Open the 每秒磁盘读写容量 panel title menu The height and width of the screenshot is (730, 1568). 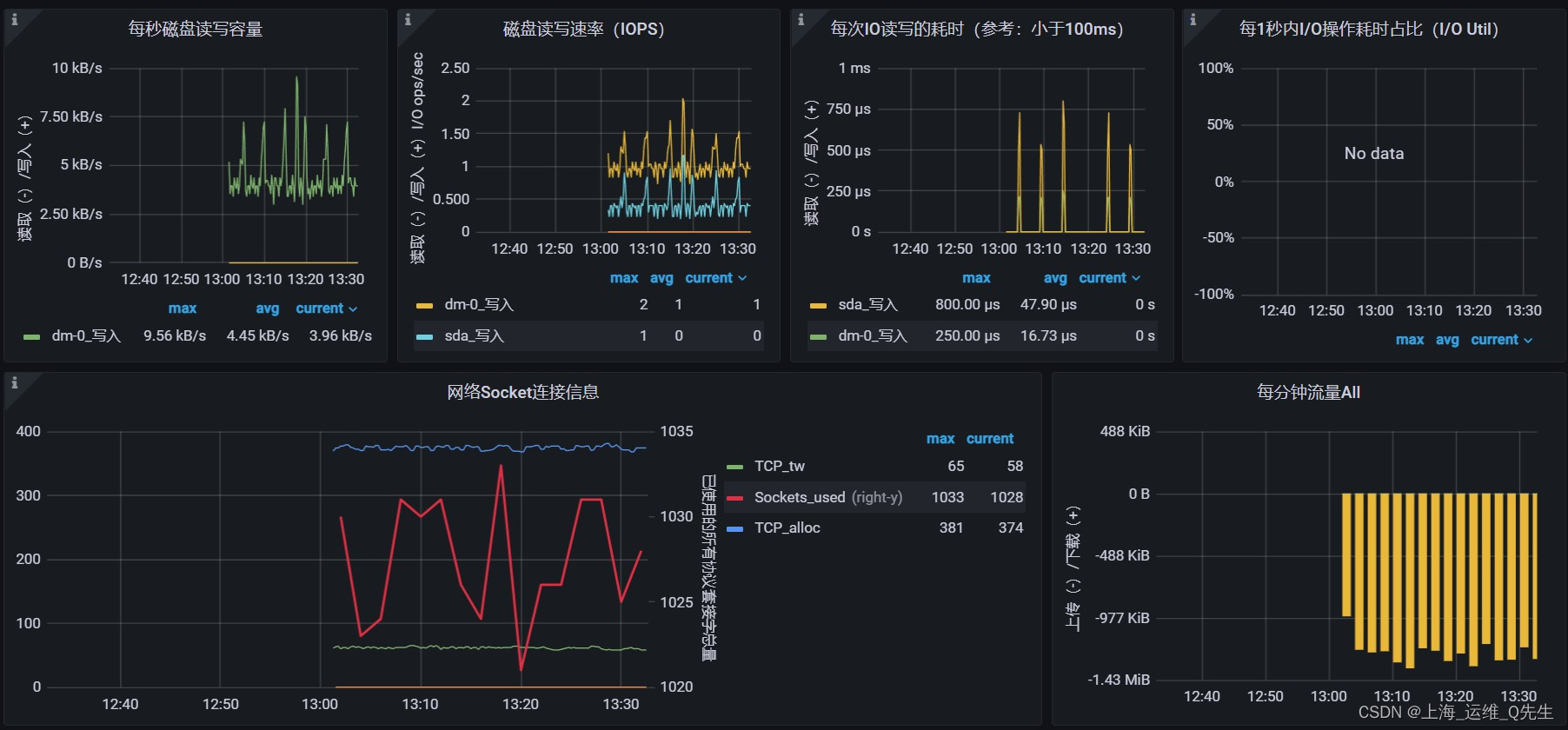(x=196, y=29)
